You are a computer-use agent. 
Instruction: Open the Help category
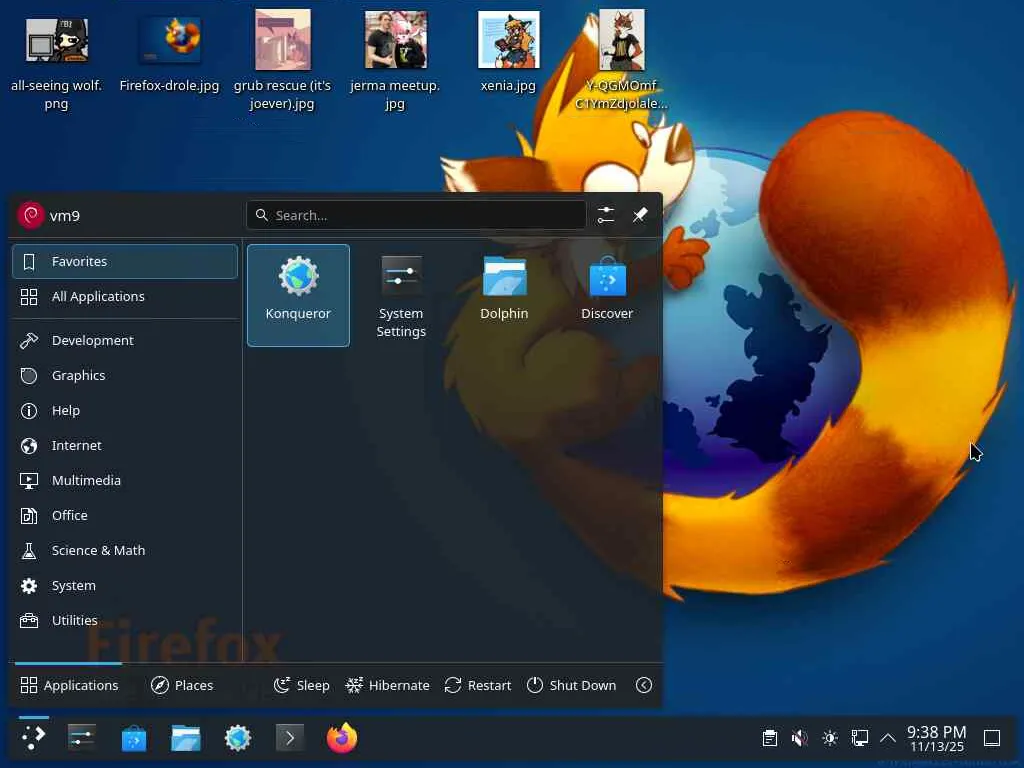coord(125,410)
